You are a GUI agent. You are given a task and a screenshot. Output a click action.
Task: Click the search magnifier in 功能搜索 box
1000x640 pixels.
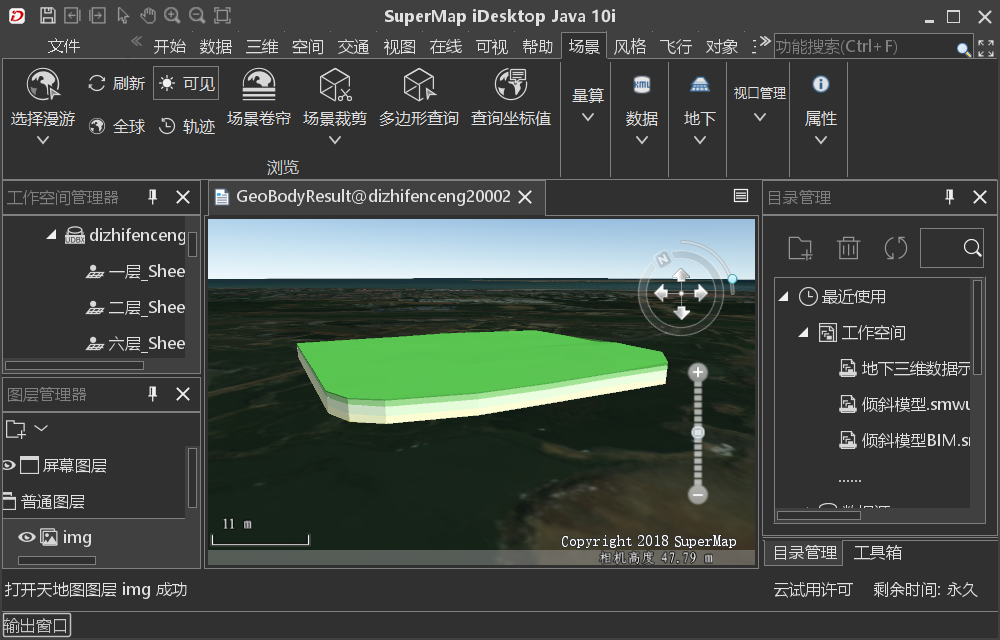point(963,48)
